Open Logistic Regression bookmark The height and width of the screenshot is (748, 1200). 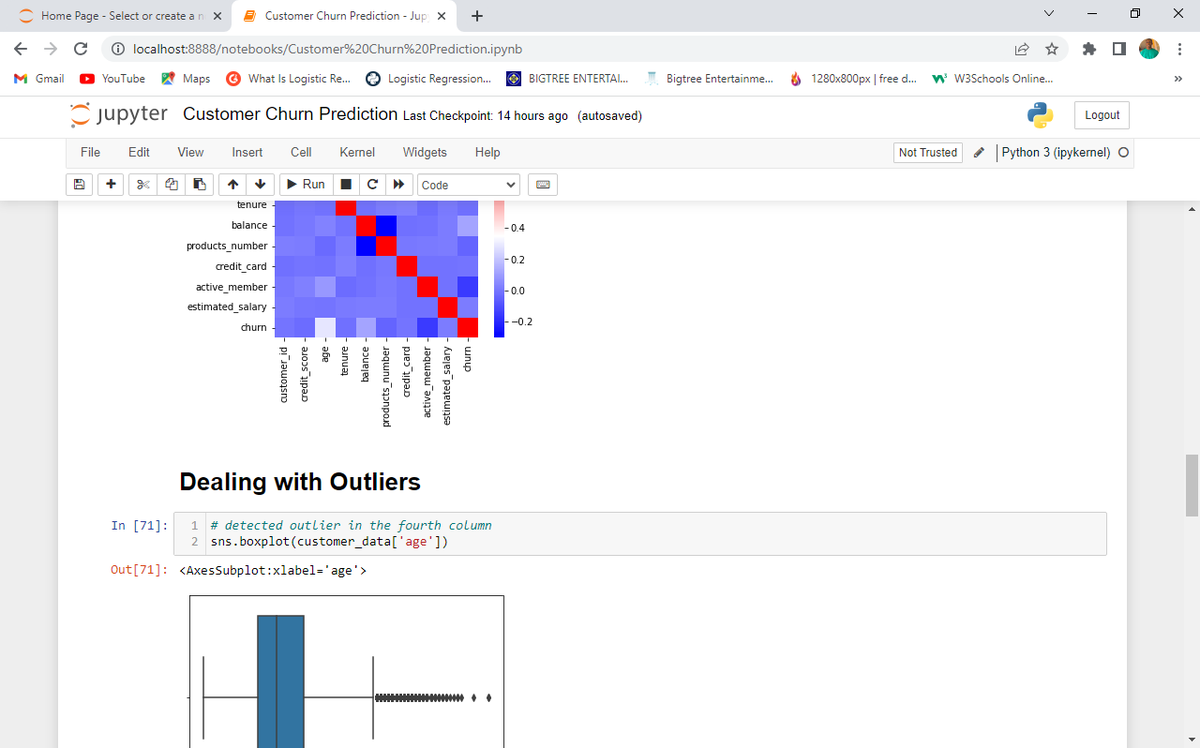click(428, 78)
